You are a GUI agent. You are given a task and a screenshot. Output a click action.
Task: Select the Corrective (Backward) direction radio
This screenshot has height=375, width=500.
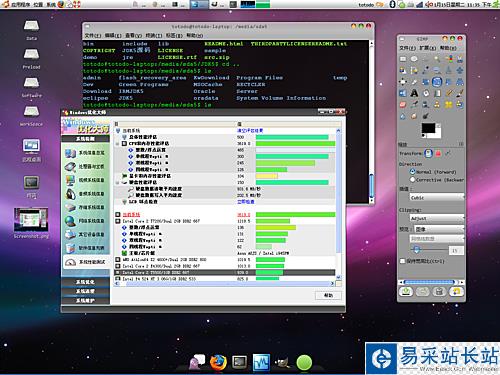tap(413, 180)
